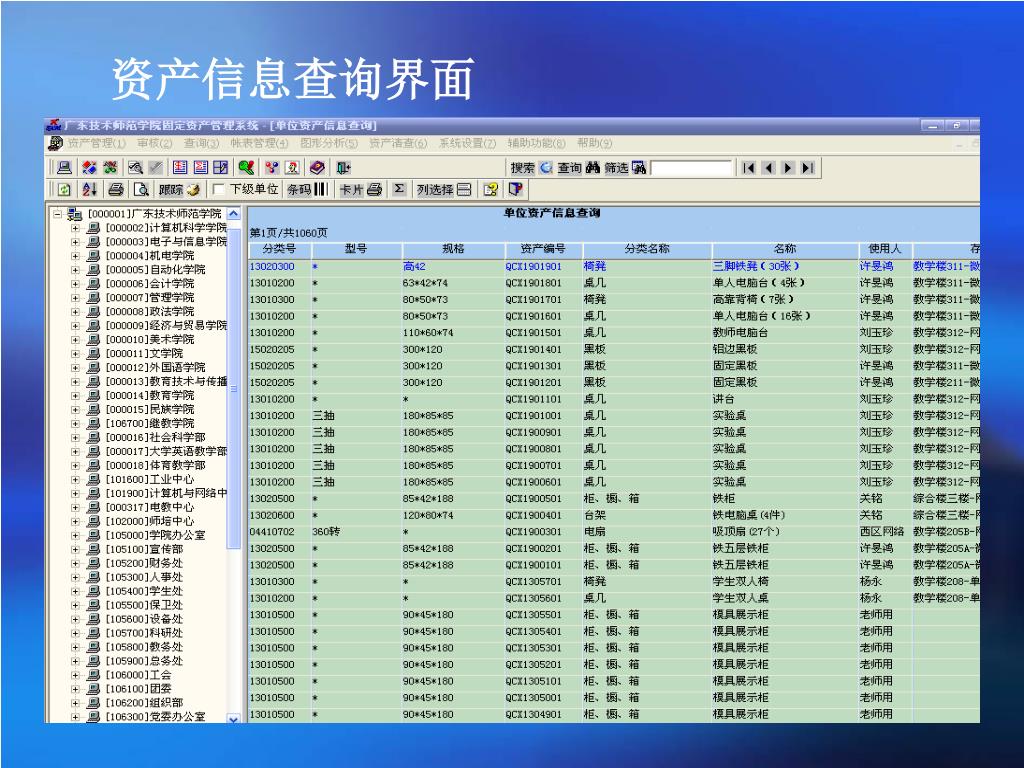The height and width of the screenshot is (768, 1024).
Task: Click the search text input field
Action: point(692,168)
